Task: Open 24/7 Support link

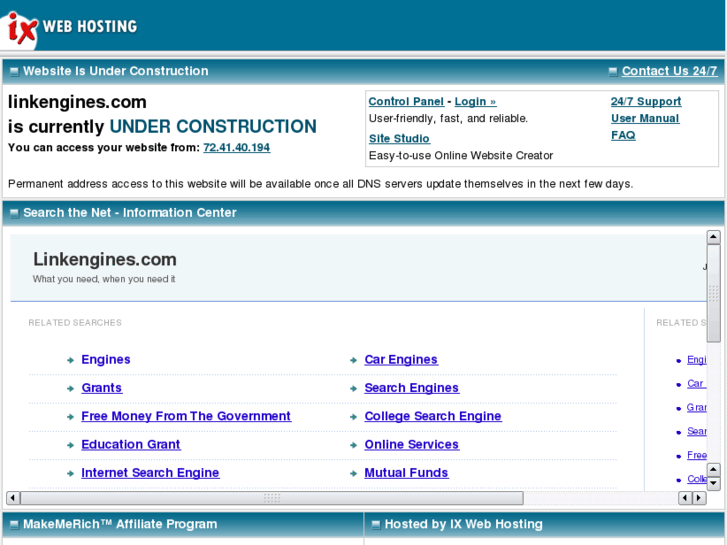Action: (x=646, y=101)
